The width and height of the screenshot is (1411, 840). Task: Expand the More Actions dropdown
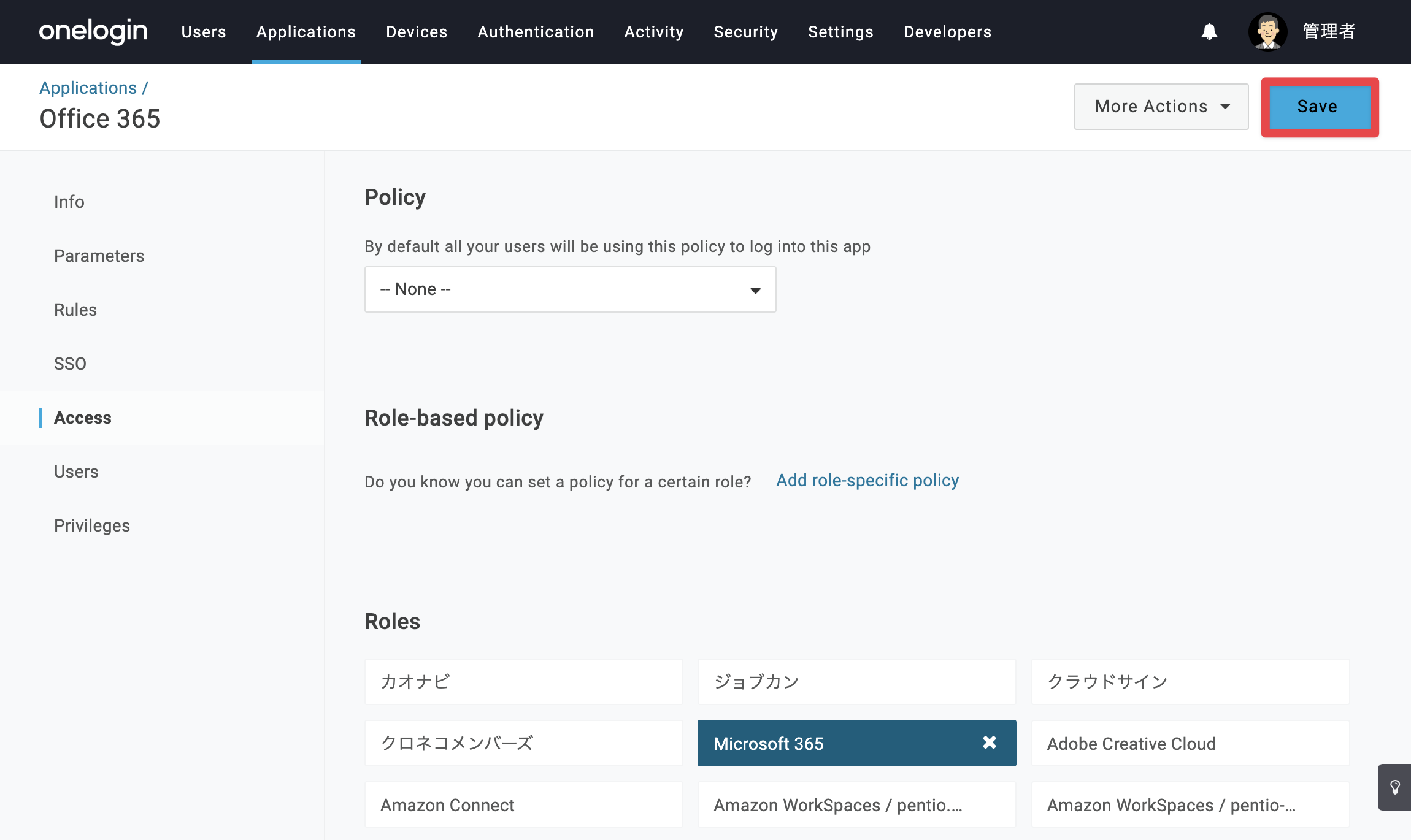coord(1161,107)
